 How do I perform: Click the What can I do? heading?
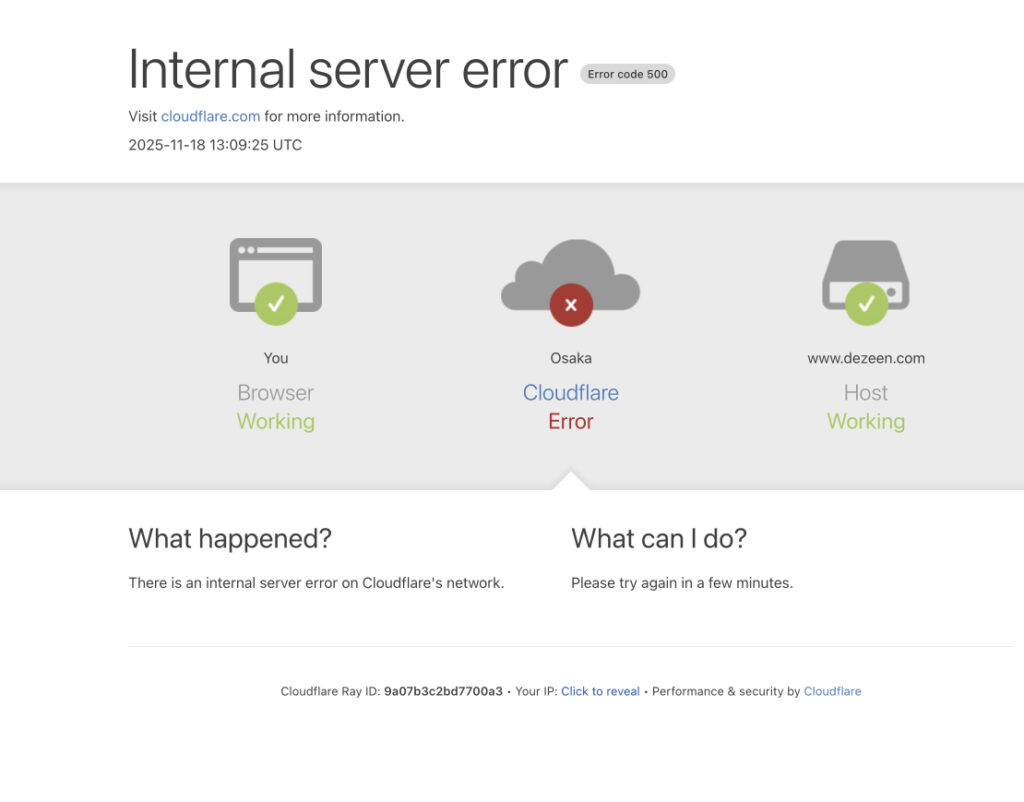659,539
